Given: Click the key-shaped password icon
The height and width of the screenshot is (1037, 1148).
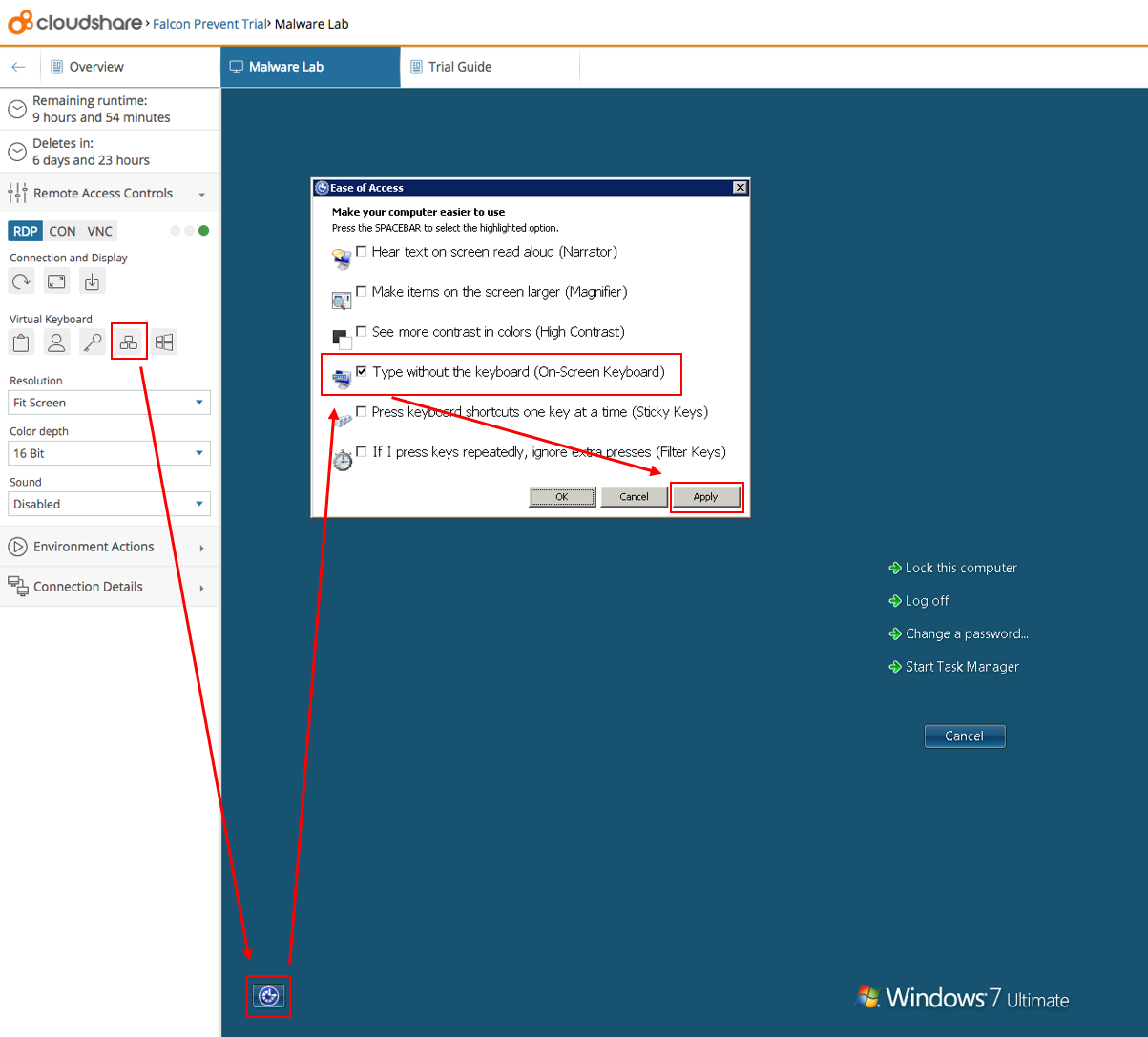Looking at the screenshot, I should (92, 342).
